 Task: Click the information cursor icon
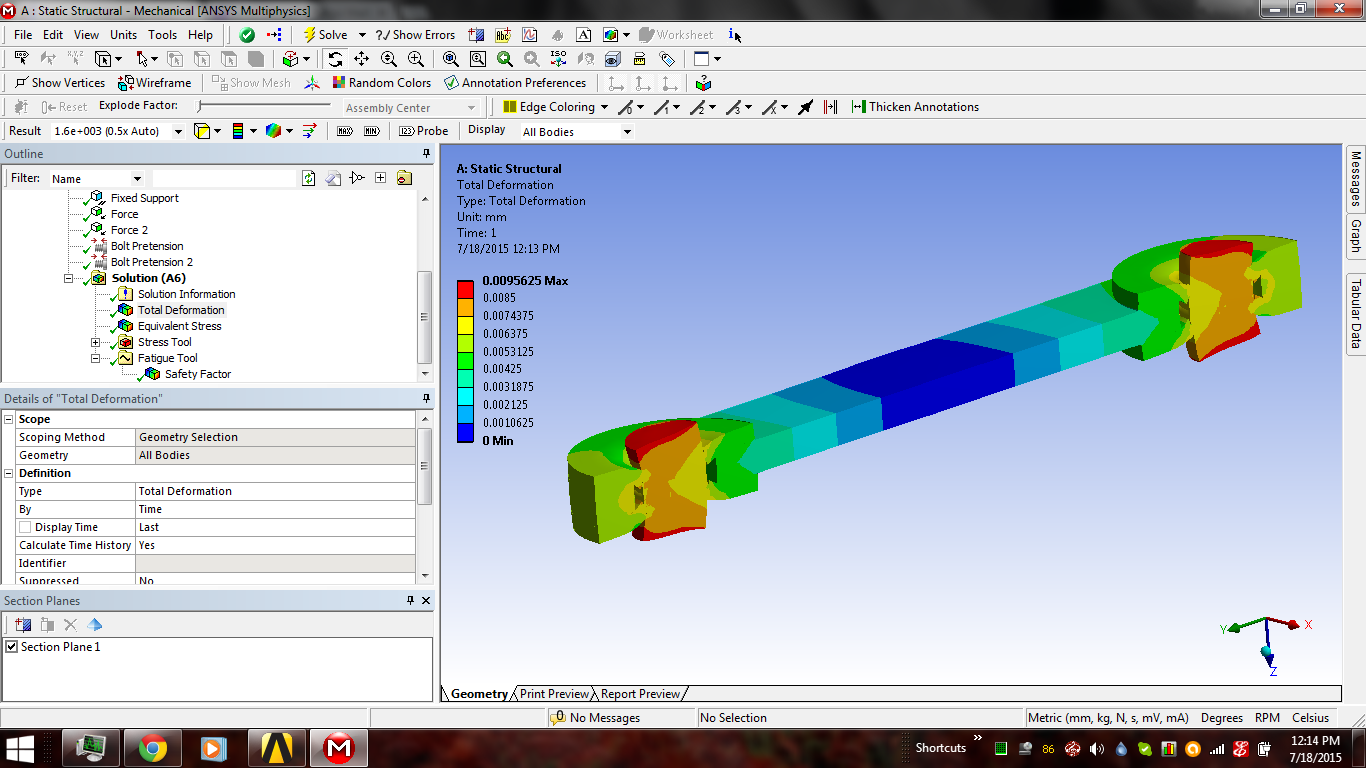(x=735, y=35)
